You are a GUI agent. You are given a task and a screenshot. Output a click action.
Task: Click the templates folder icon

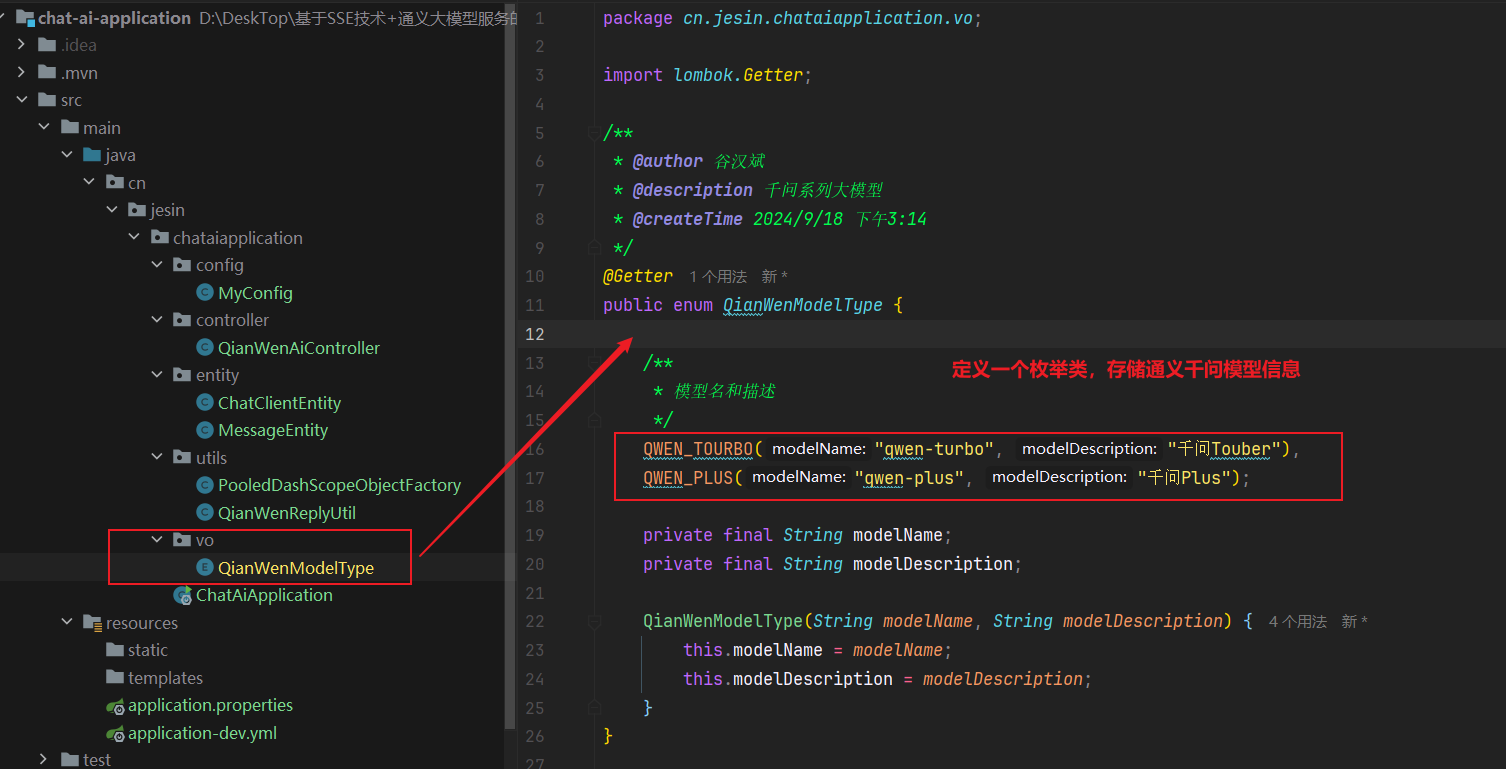tap(115, 678)
